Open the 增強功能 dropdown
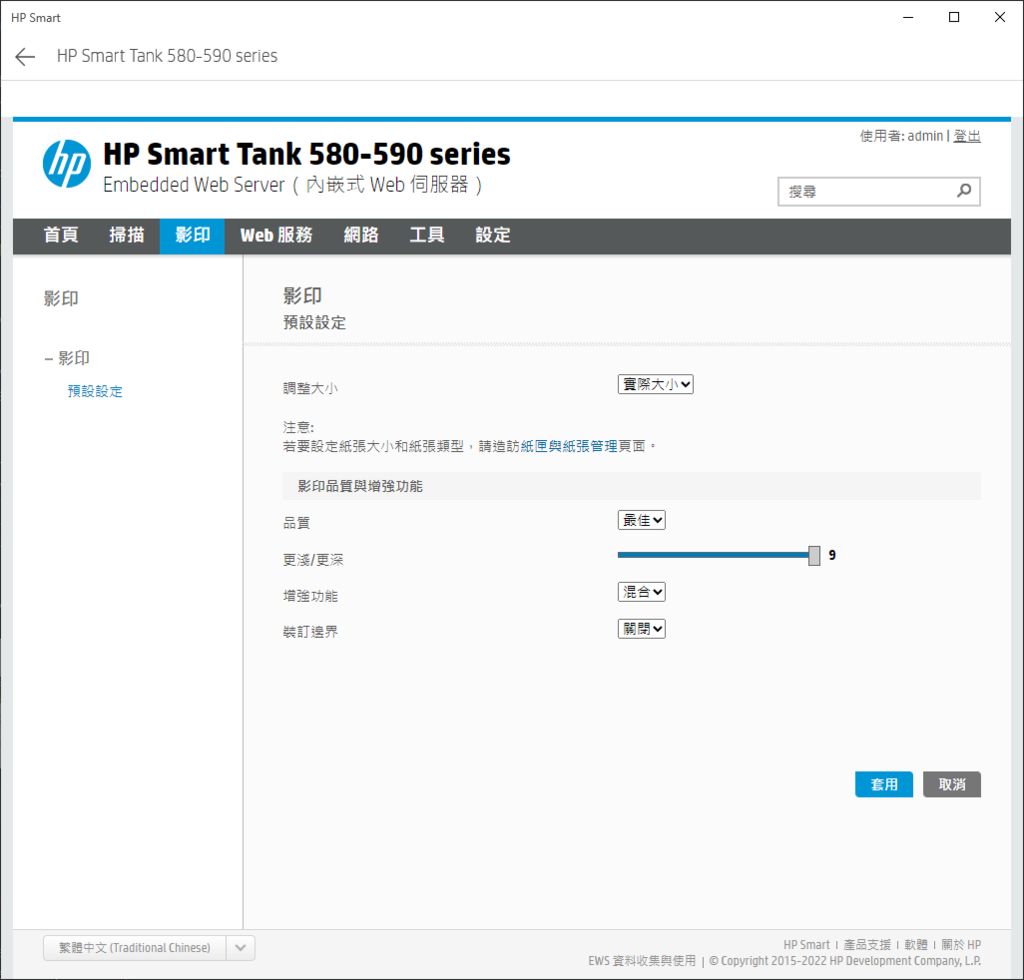This screenshot has height=980, width=1024. 641,592
